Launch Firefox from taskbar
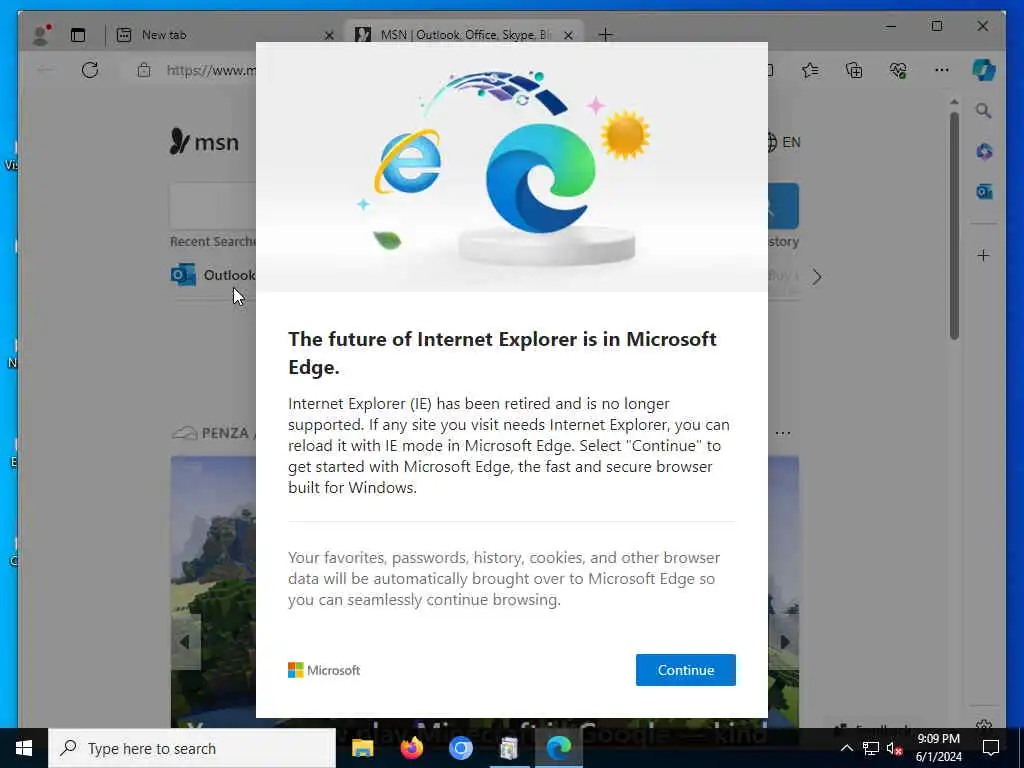 [x=411, y=748]
